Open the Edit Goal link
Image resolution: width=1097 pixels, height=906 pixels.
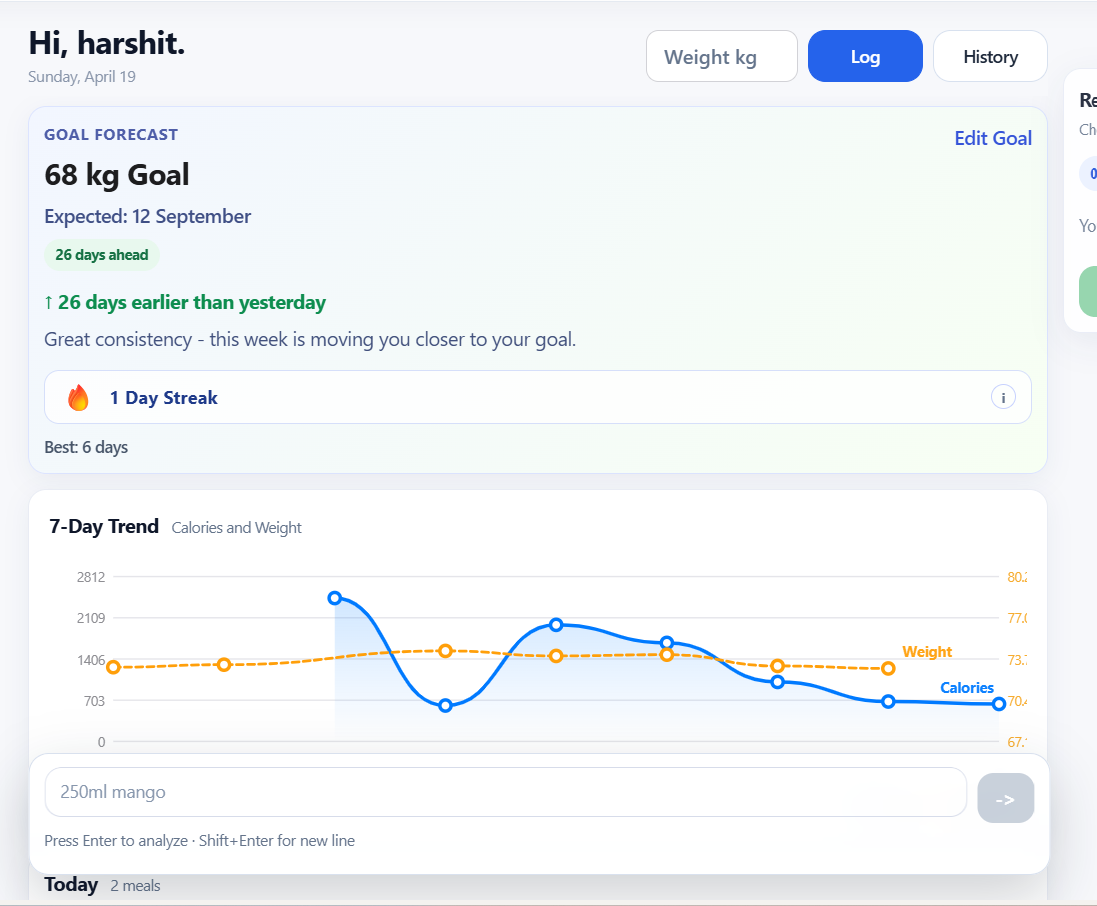tap(993, 138)
